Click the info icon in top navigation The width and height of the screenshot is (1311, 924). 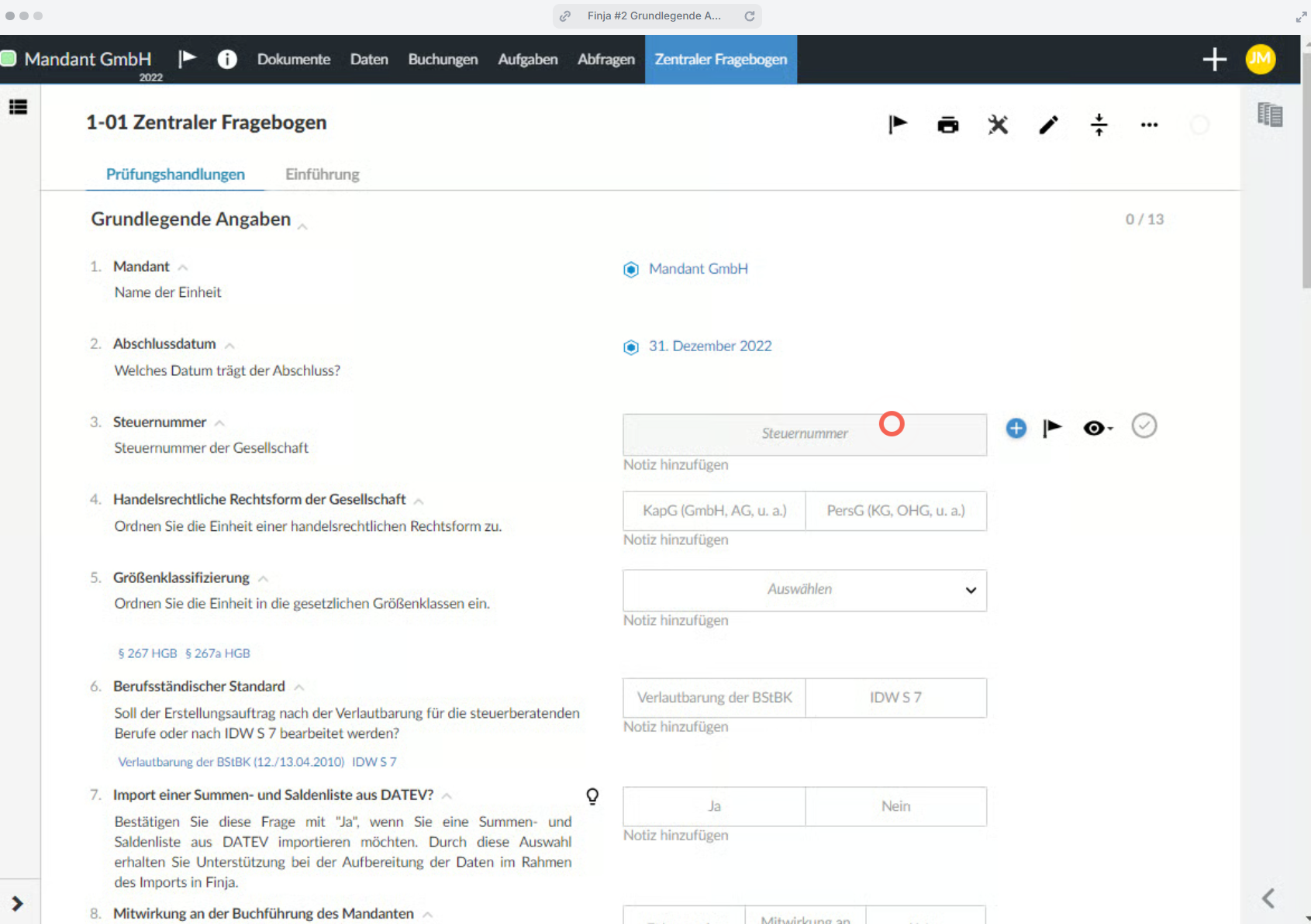(x=227, y=59)
